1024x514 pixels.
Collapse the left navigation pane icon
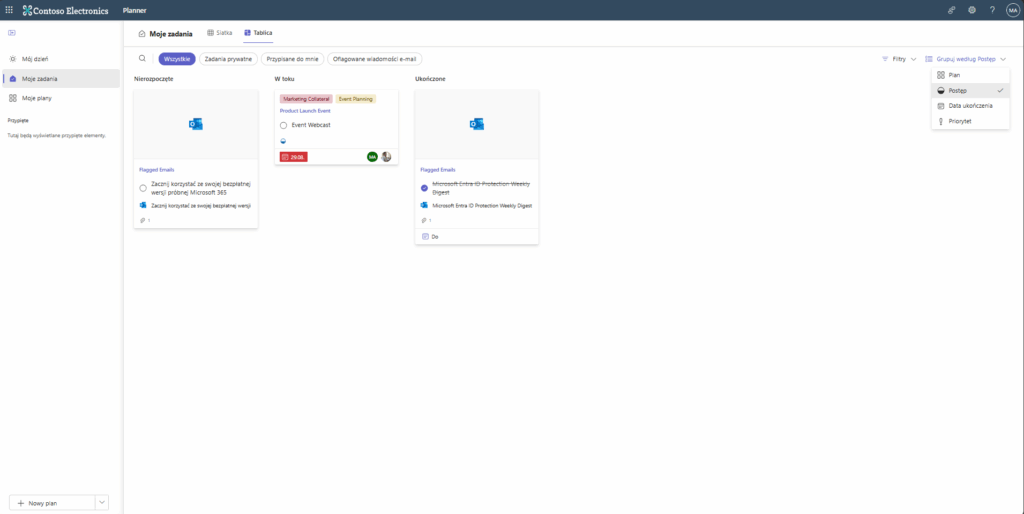point(11,33)
